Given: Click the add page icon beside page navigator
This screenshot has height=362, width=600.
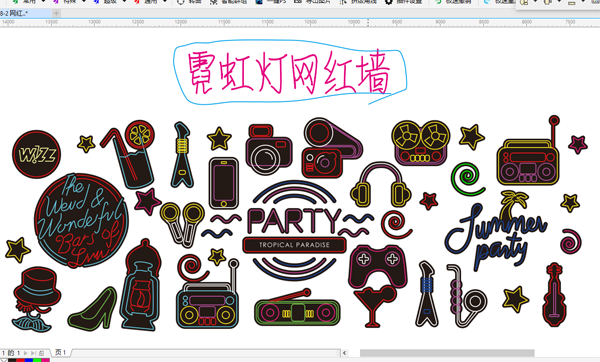Looking at the screenshot, I should click(41, 353).
